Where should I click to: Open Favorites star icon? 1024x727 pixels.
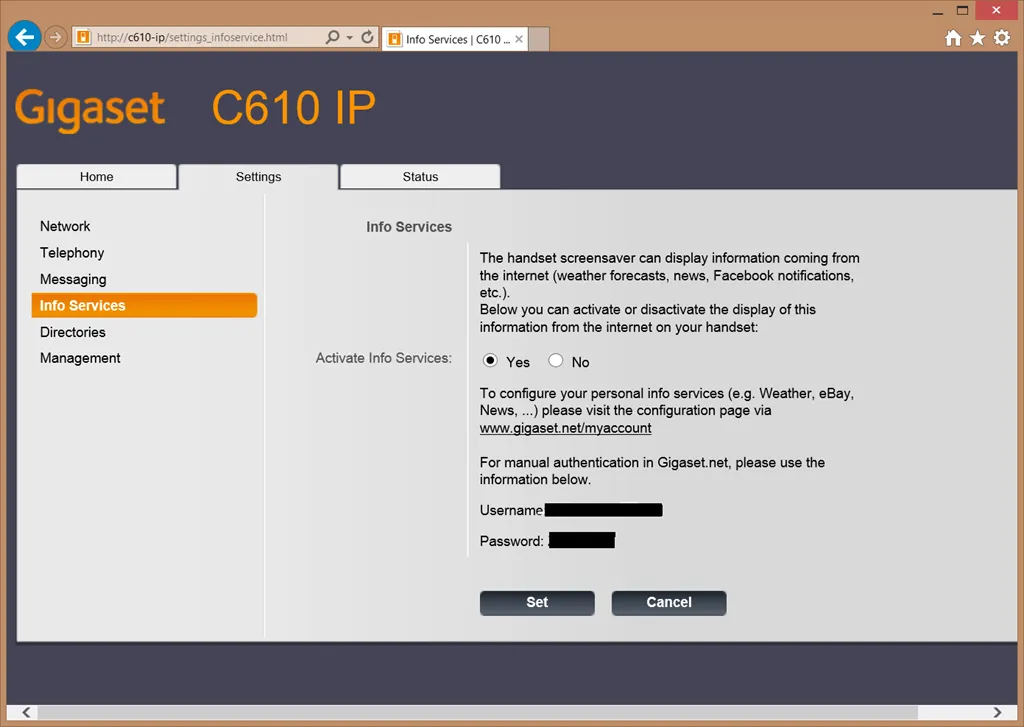(977, 38)
